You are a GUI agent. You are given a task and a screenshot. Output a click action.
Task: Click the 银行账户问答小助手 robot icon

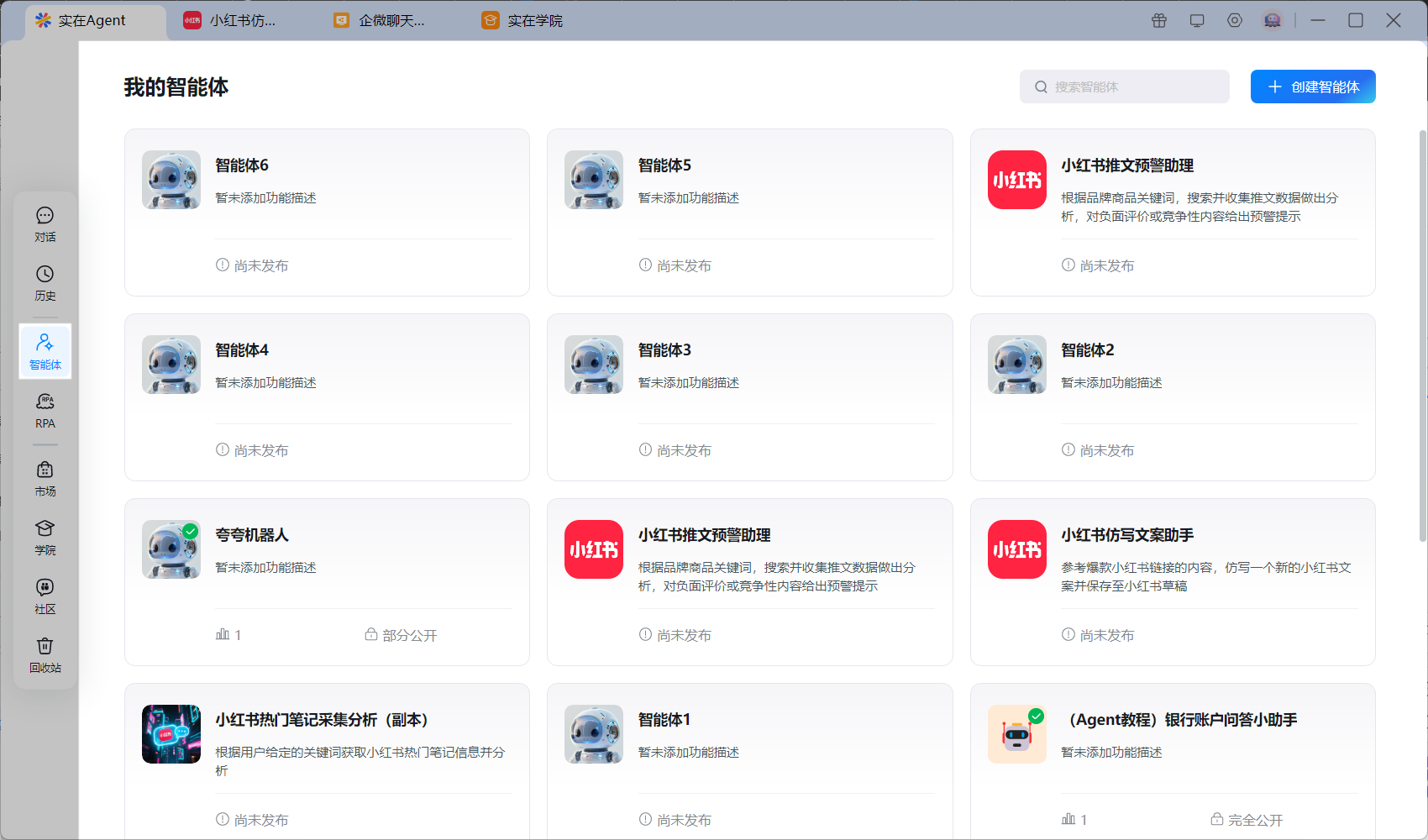coord(1017,734)
